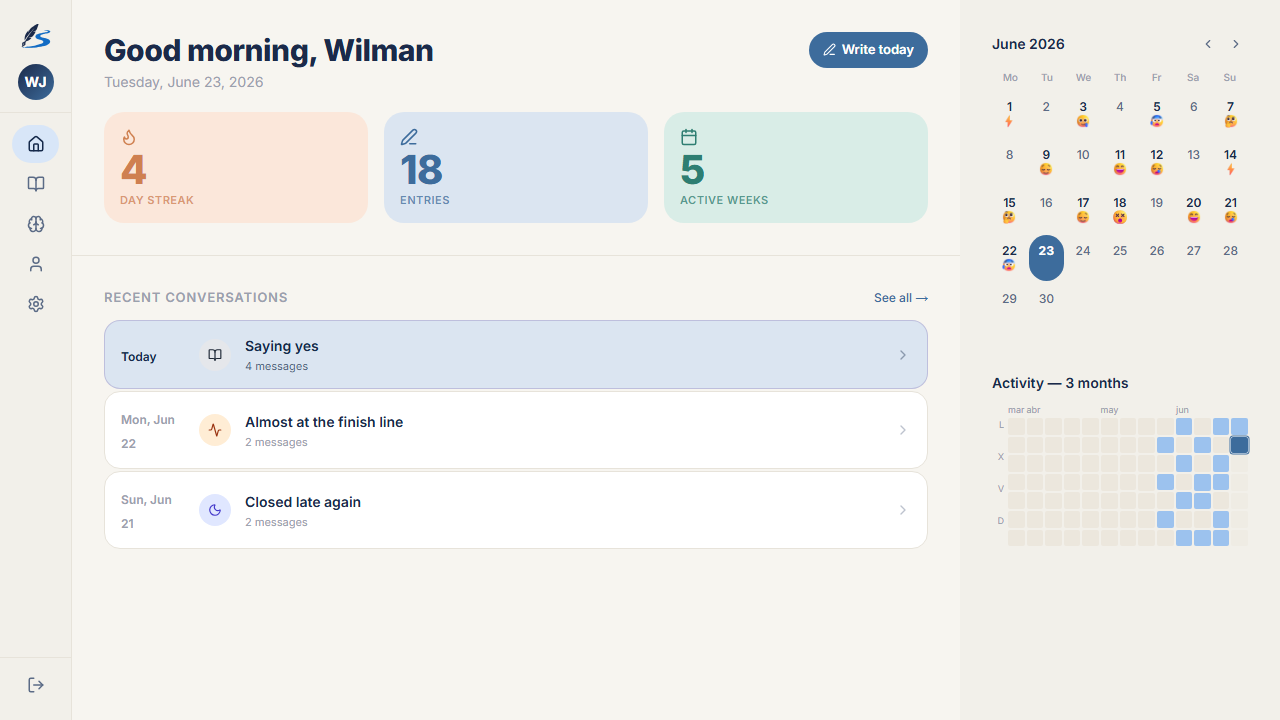The width and height of the screenshot is (1280, 720).
Task: Click the moon icon beside Closed late again
Action: [x=215, y=510]
